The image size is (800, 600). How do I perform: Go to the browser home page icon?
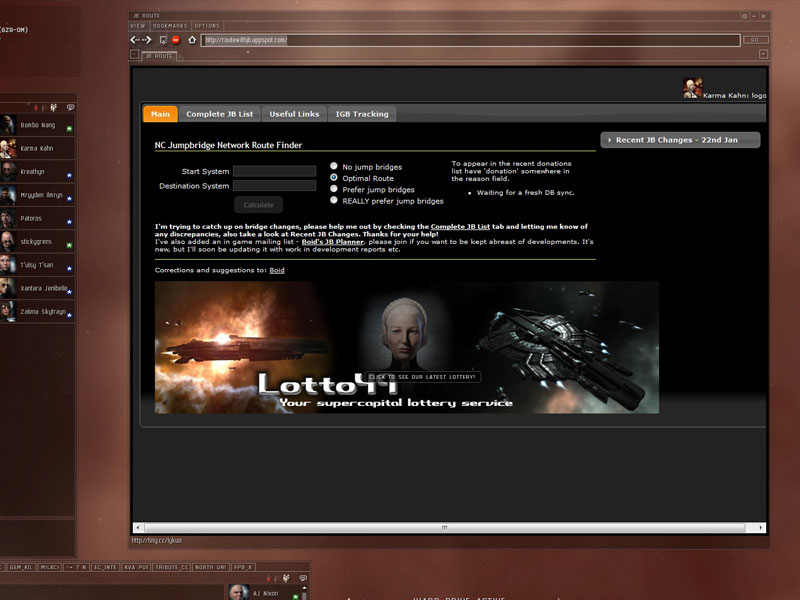[x=192, y=40]
